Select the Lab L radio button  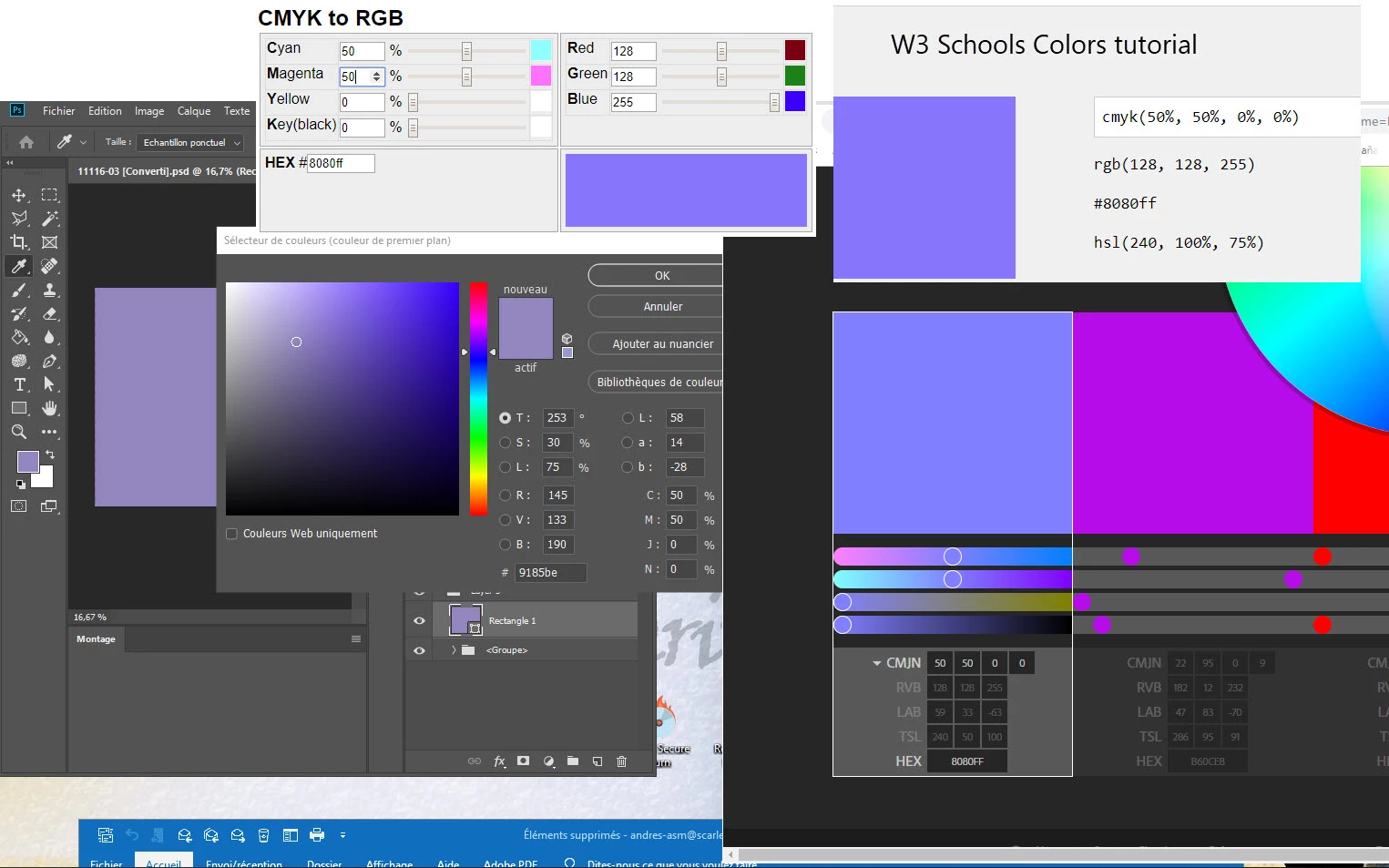(628, 418)
